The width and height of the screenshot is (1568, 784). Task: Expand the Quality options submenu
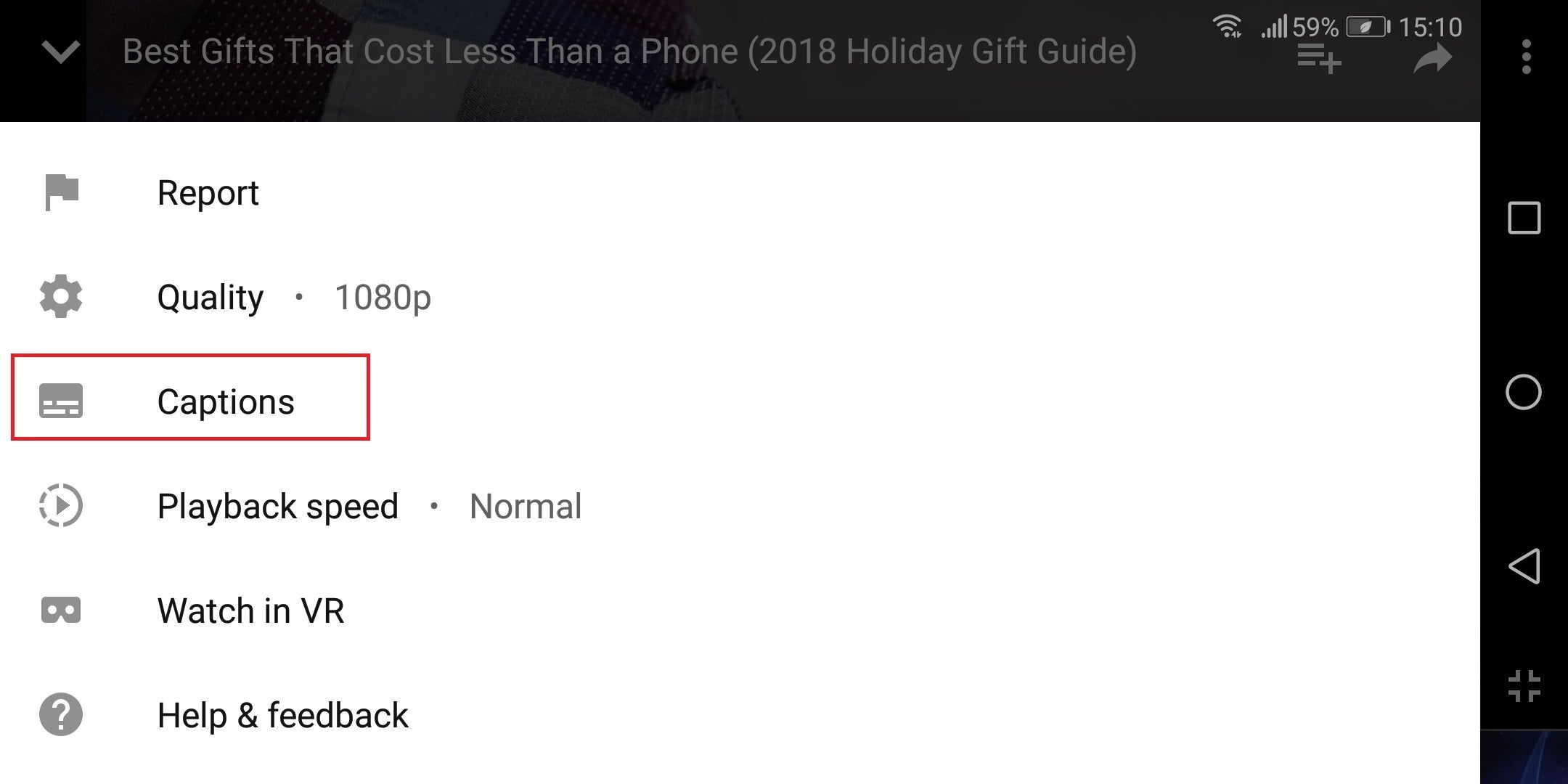point(284,297)
